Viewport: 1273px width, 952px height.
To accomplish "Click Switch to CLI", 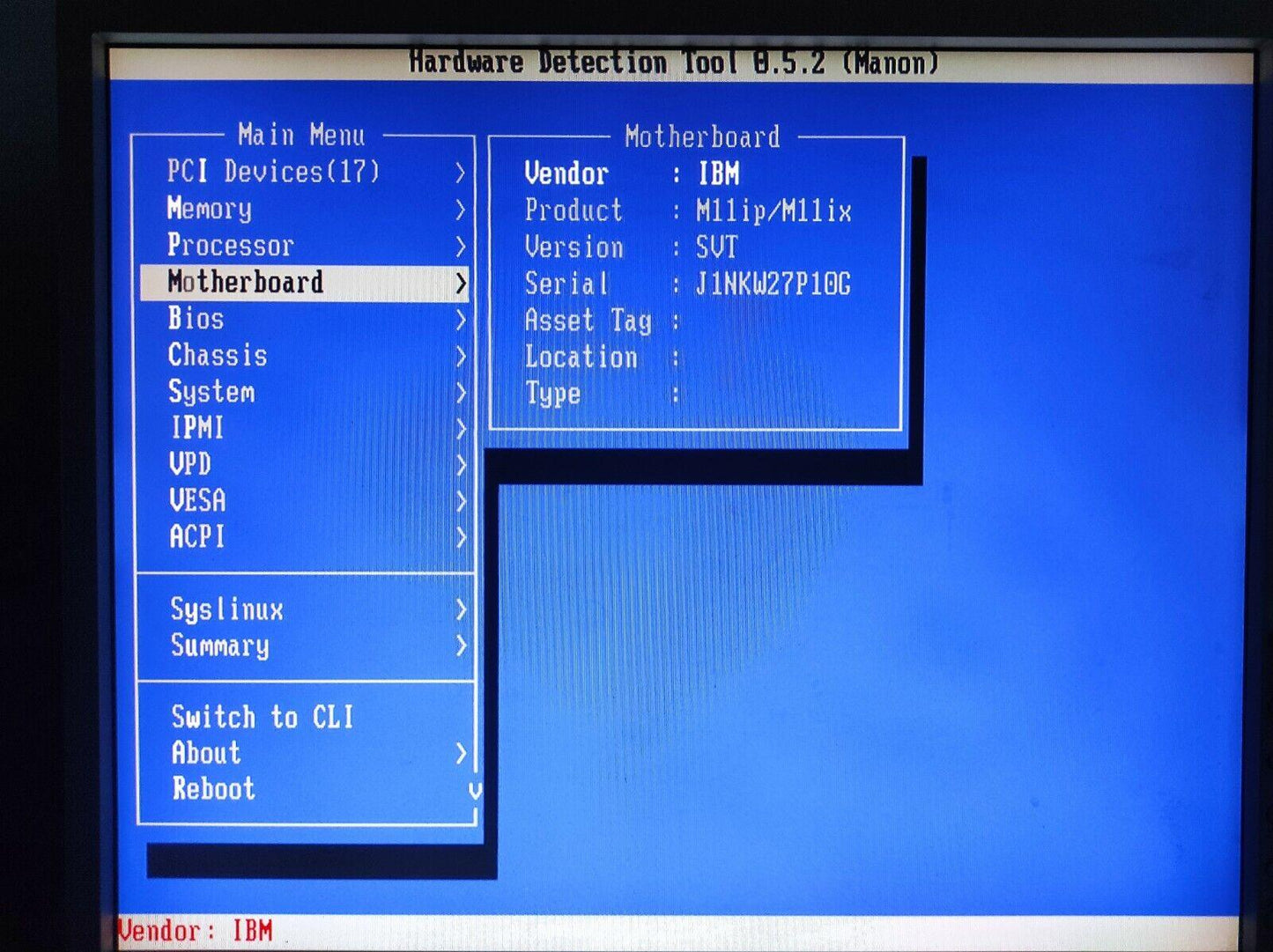I will click(263, 717).
